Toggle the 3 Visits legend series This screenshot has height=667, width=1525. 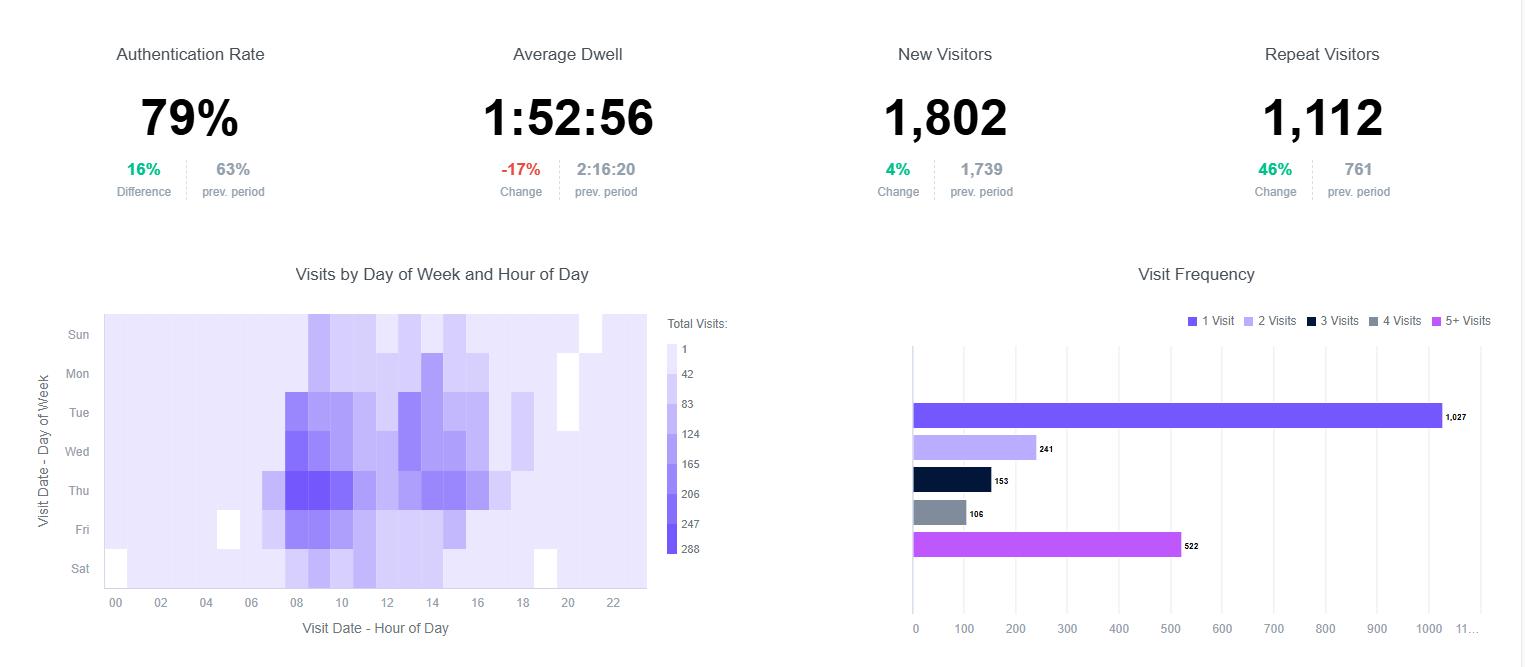pos(1333,321)
